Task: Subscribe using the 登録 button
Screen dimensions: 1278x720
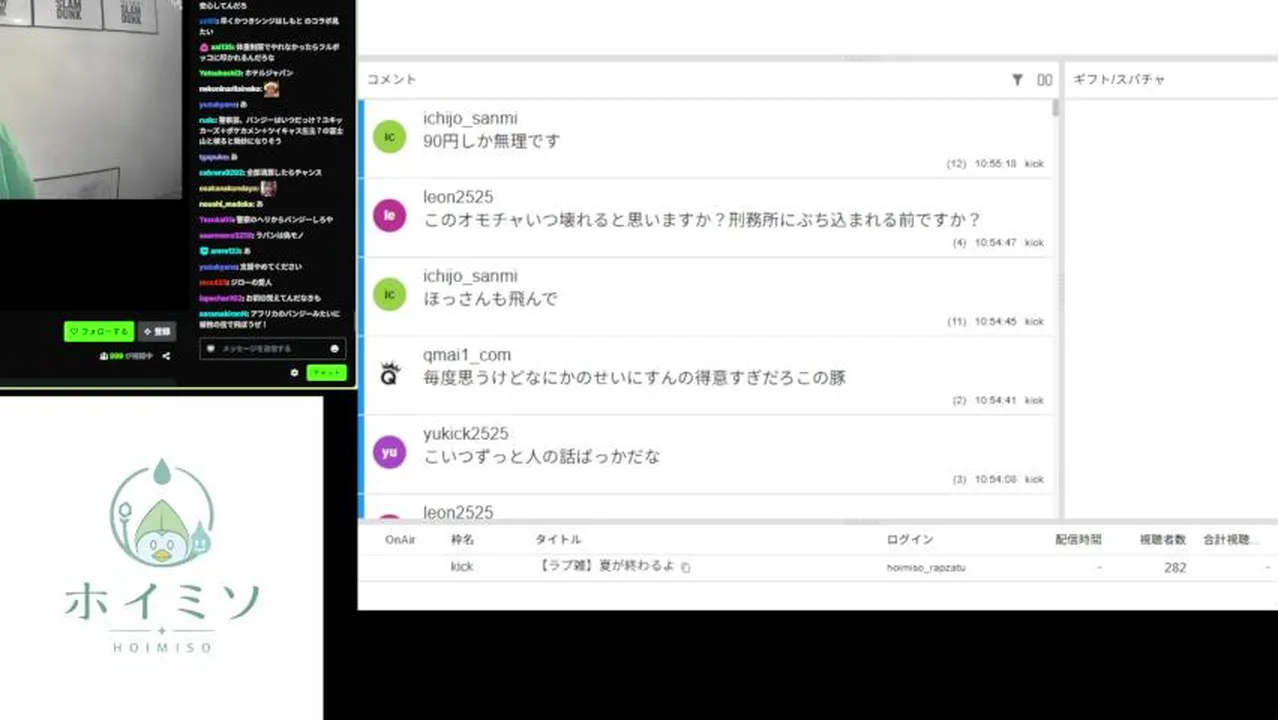Action: 157,331
